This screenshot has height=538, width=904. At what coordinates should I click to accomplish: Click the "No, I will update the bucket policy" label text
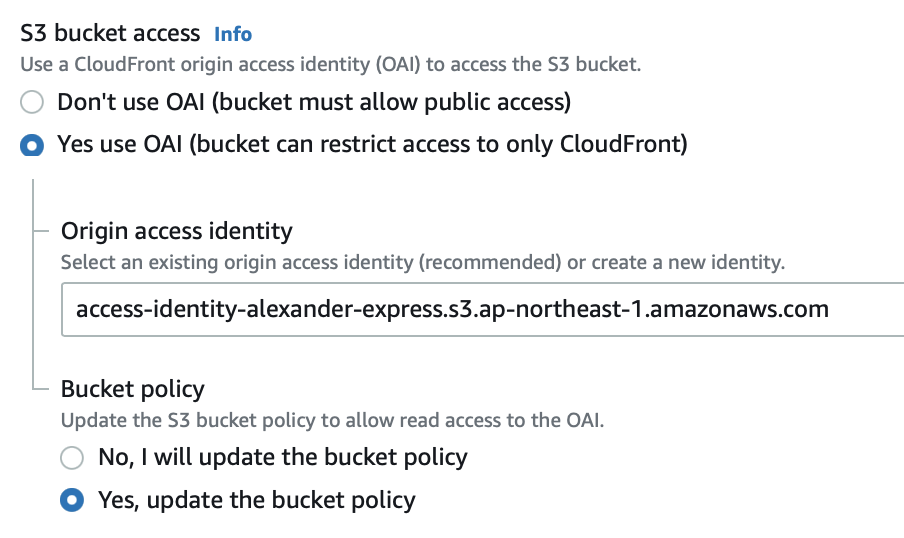[x=283, y=458]
